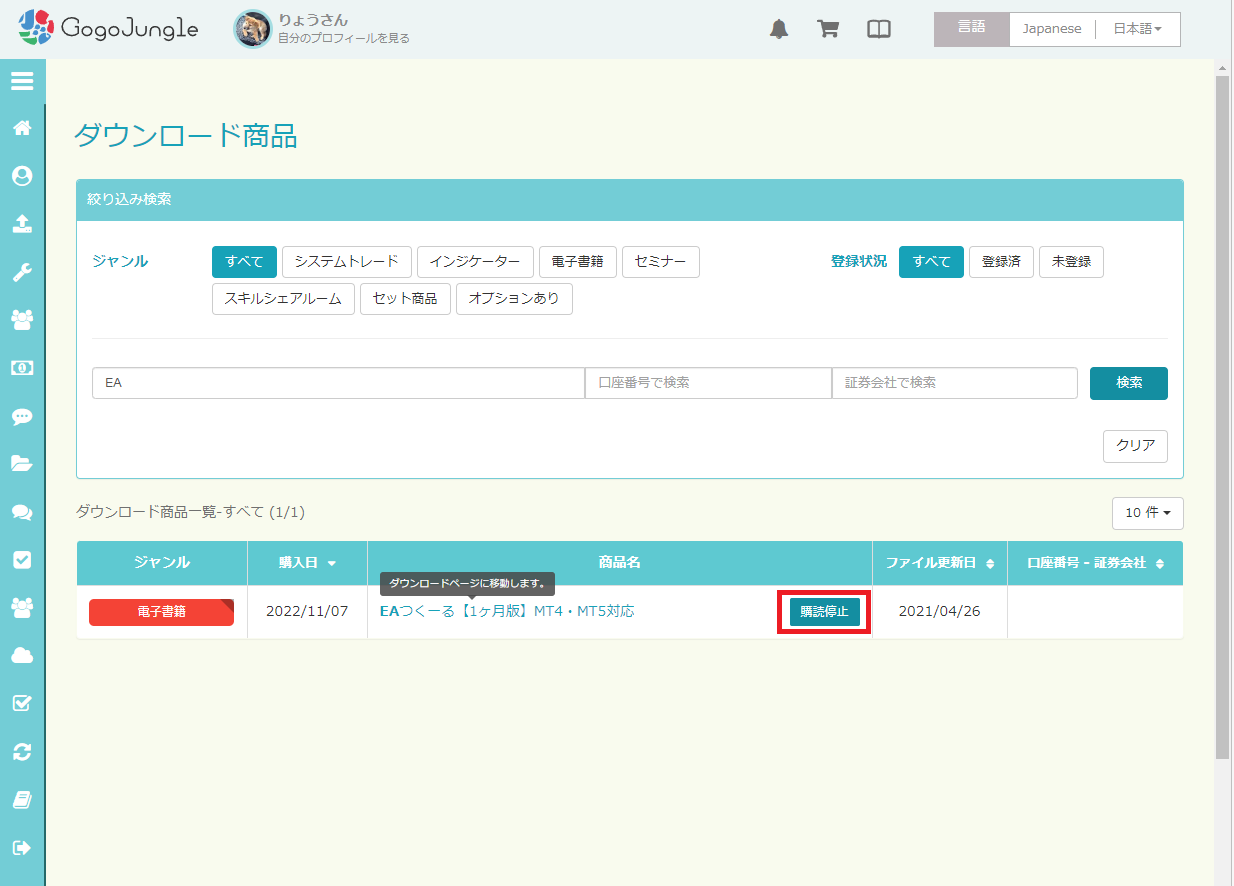Viewport: 1234px width, 886px height.
Task: Filter by 登録済 registration status
Action: (1001, 262)
